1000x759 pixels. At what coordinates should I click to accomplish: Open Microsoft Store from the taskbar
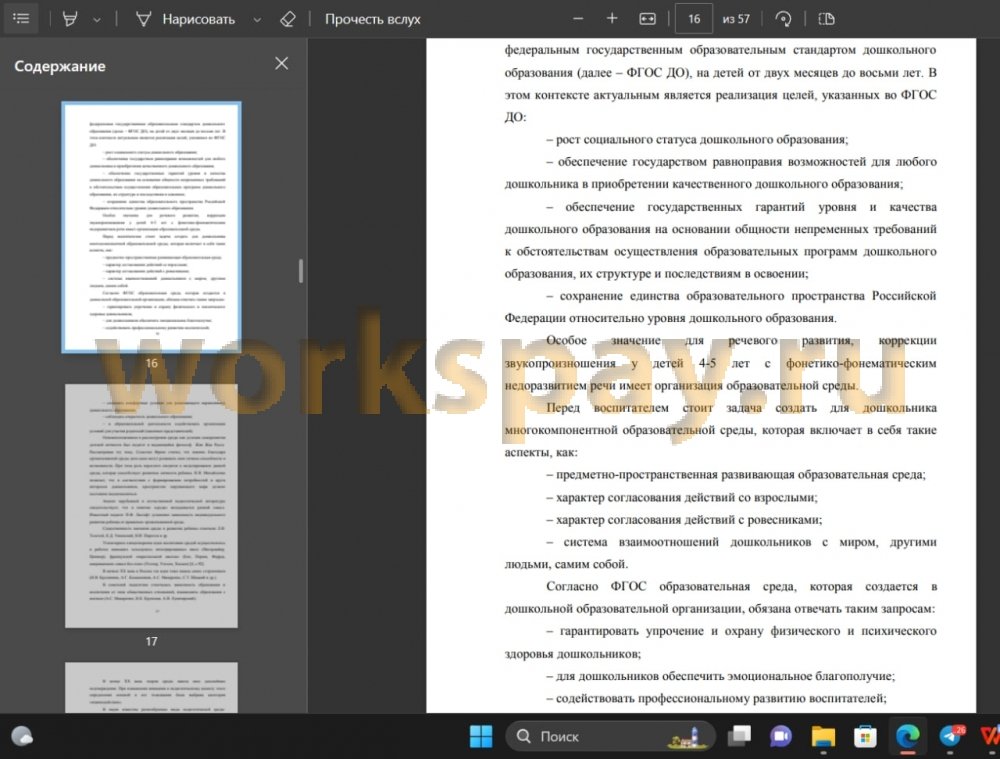865,736
